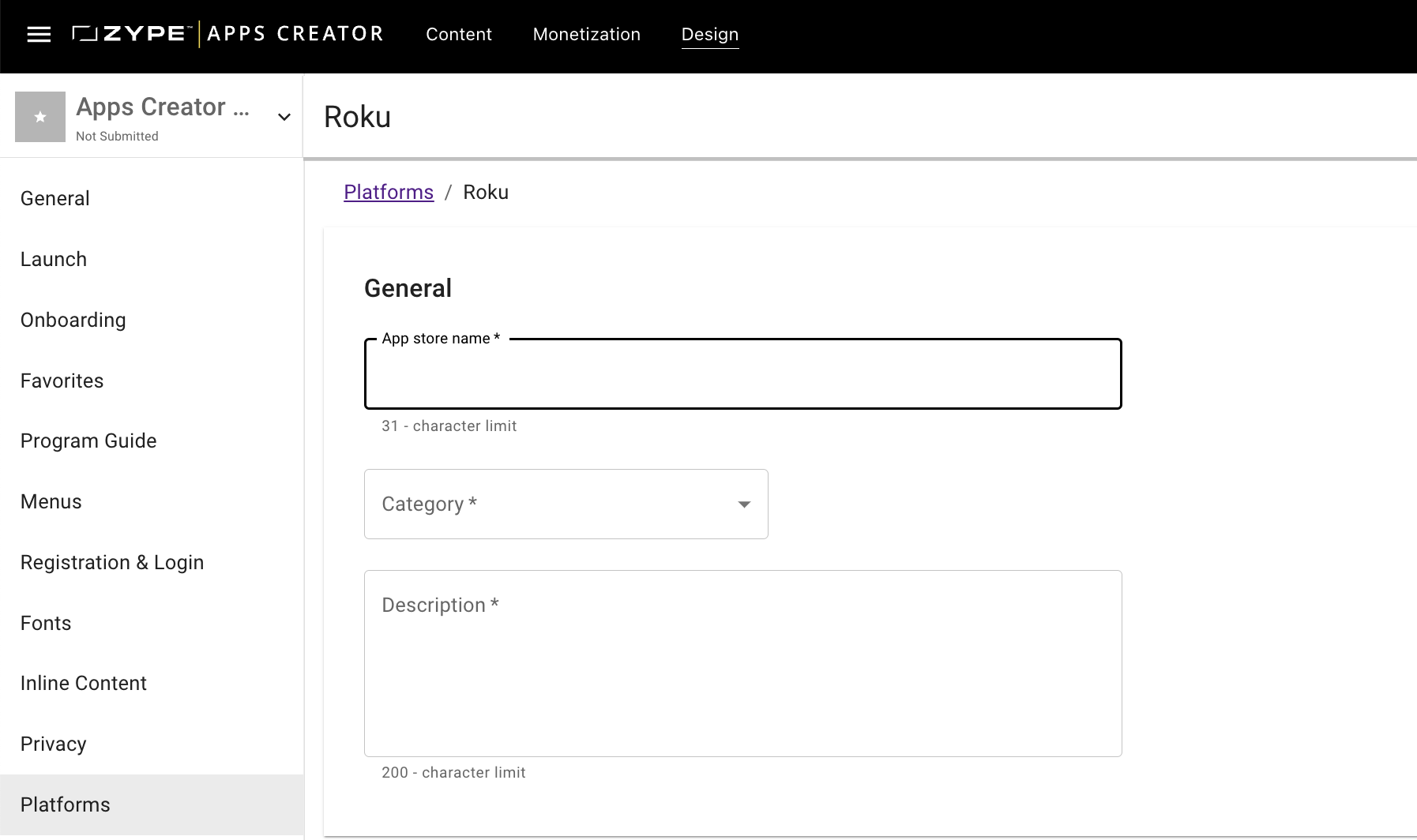Screen dimensions: 1417x840
Task: Follow the Platforms breadcrumb link
Action: tap(389, 192)
